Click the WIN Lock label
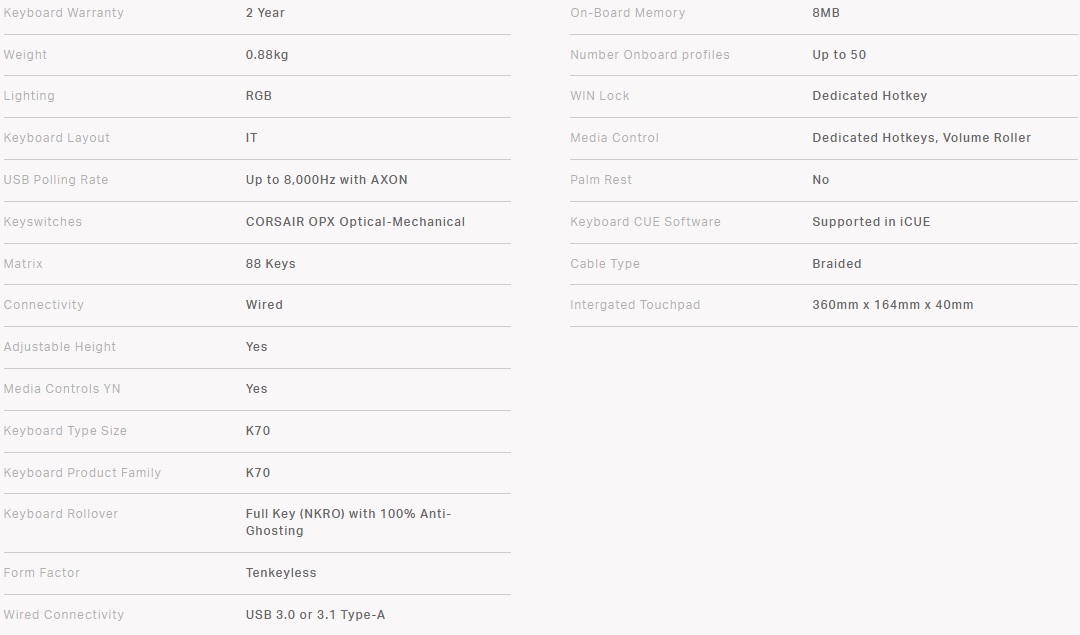 (x=600, y=96)
